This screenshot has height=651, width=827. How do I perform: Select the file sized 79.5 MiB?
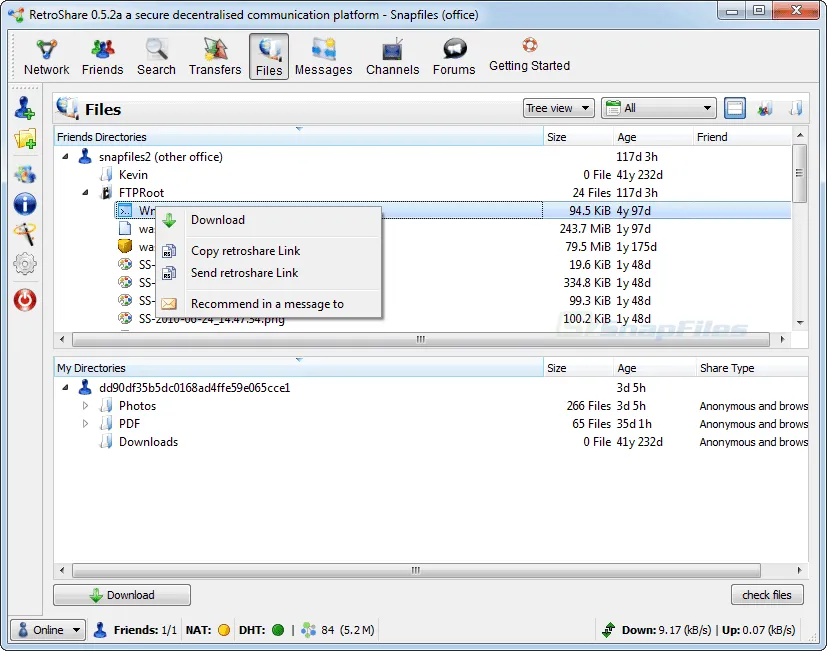[422, 247]
